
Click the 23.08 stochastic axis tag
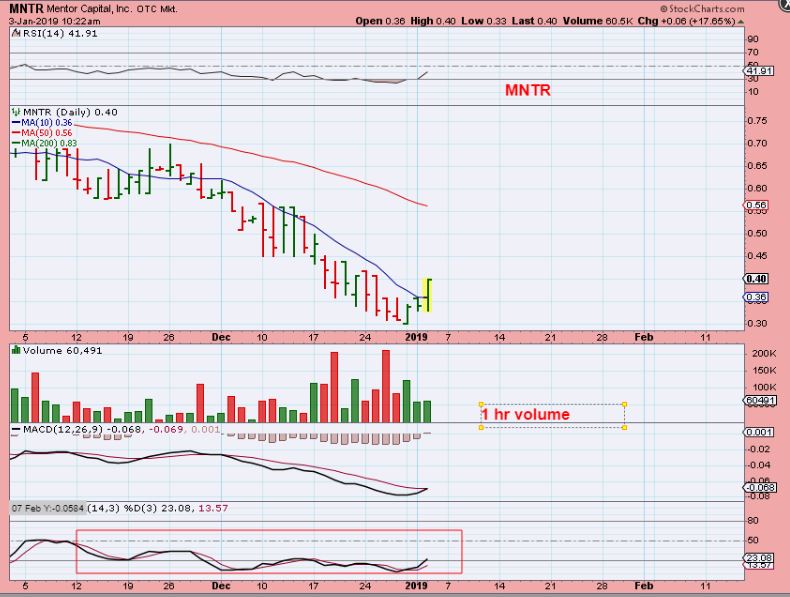[758, 558]
